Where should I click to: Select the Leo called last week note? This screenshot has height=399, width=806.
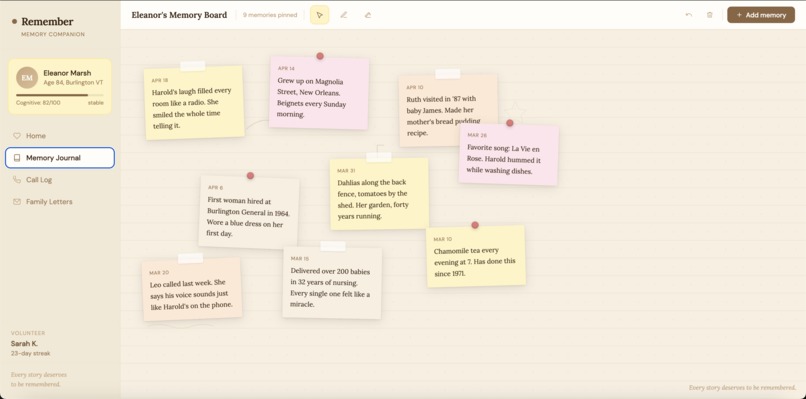[192, 289]
